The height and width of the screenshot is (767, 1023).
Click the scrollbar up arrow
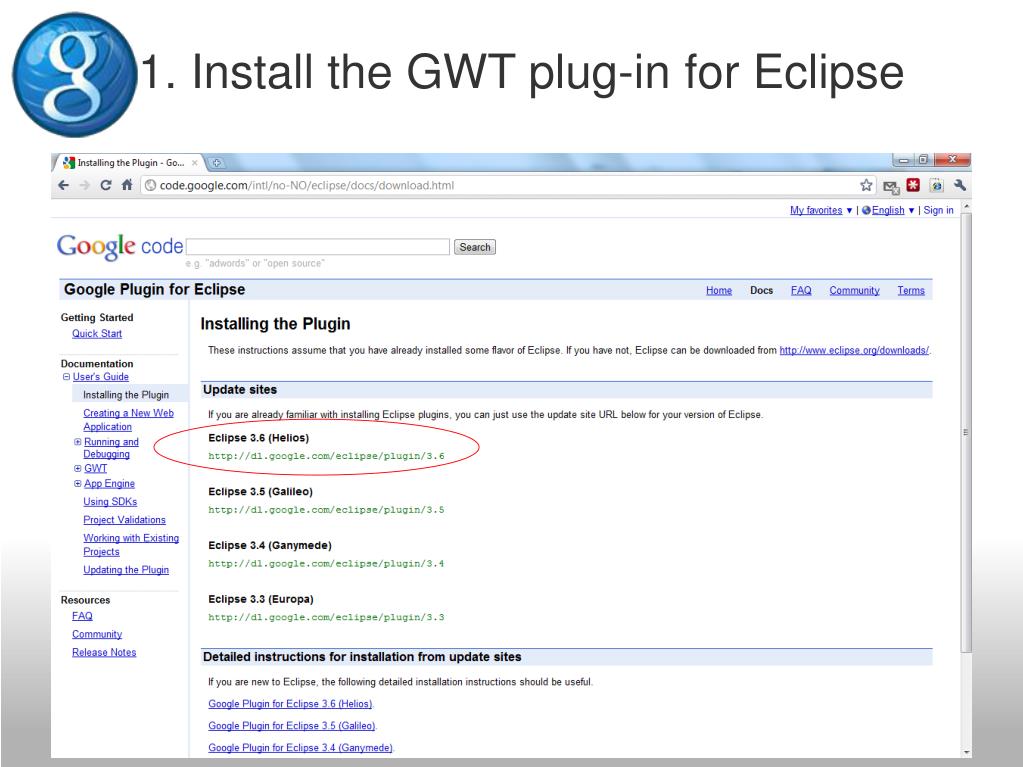click(x=966, y=207)
